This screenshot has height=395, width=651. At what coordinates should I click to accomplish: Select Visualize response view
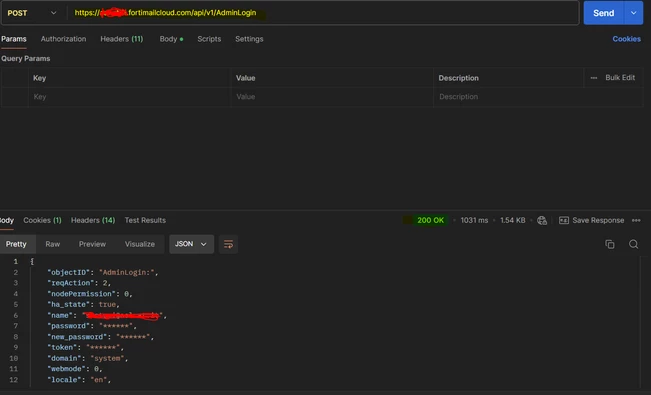[140, 244]
